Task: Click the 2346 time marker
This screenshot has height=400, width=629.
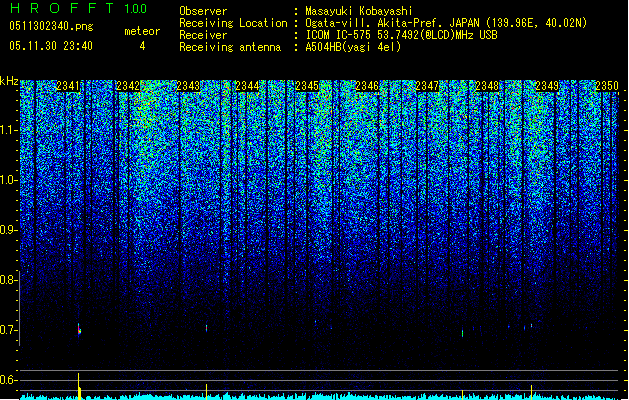Action: (x=367, y=86)
